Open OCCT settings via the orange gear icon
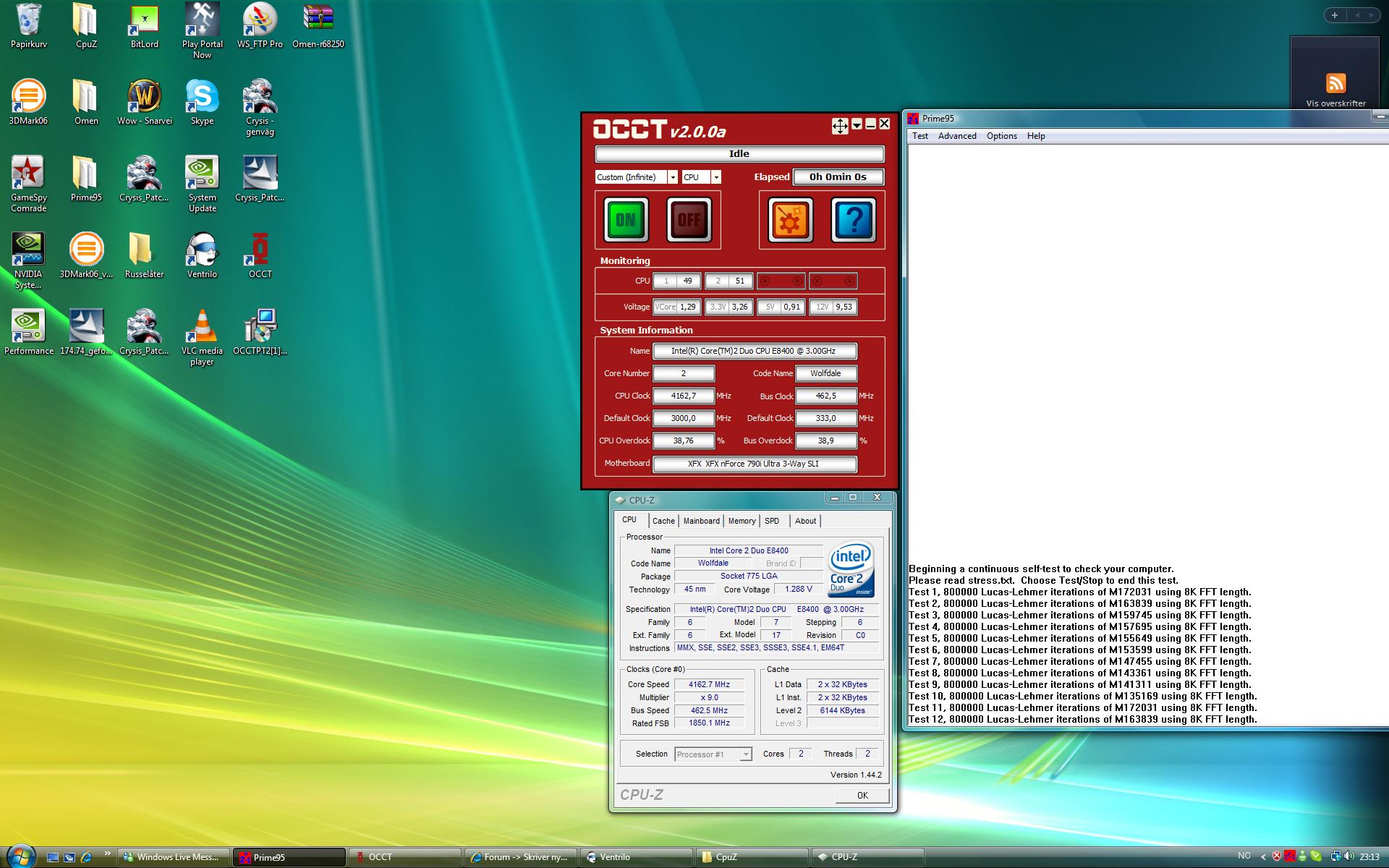 (x=790, y=220)
